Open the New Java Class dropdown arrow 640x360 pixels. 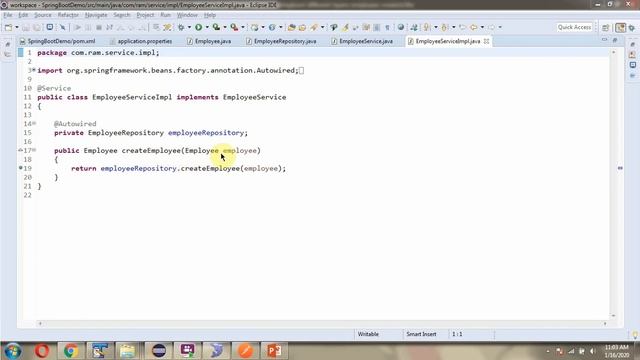point(280,27)
